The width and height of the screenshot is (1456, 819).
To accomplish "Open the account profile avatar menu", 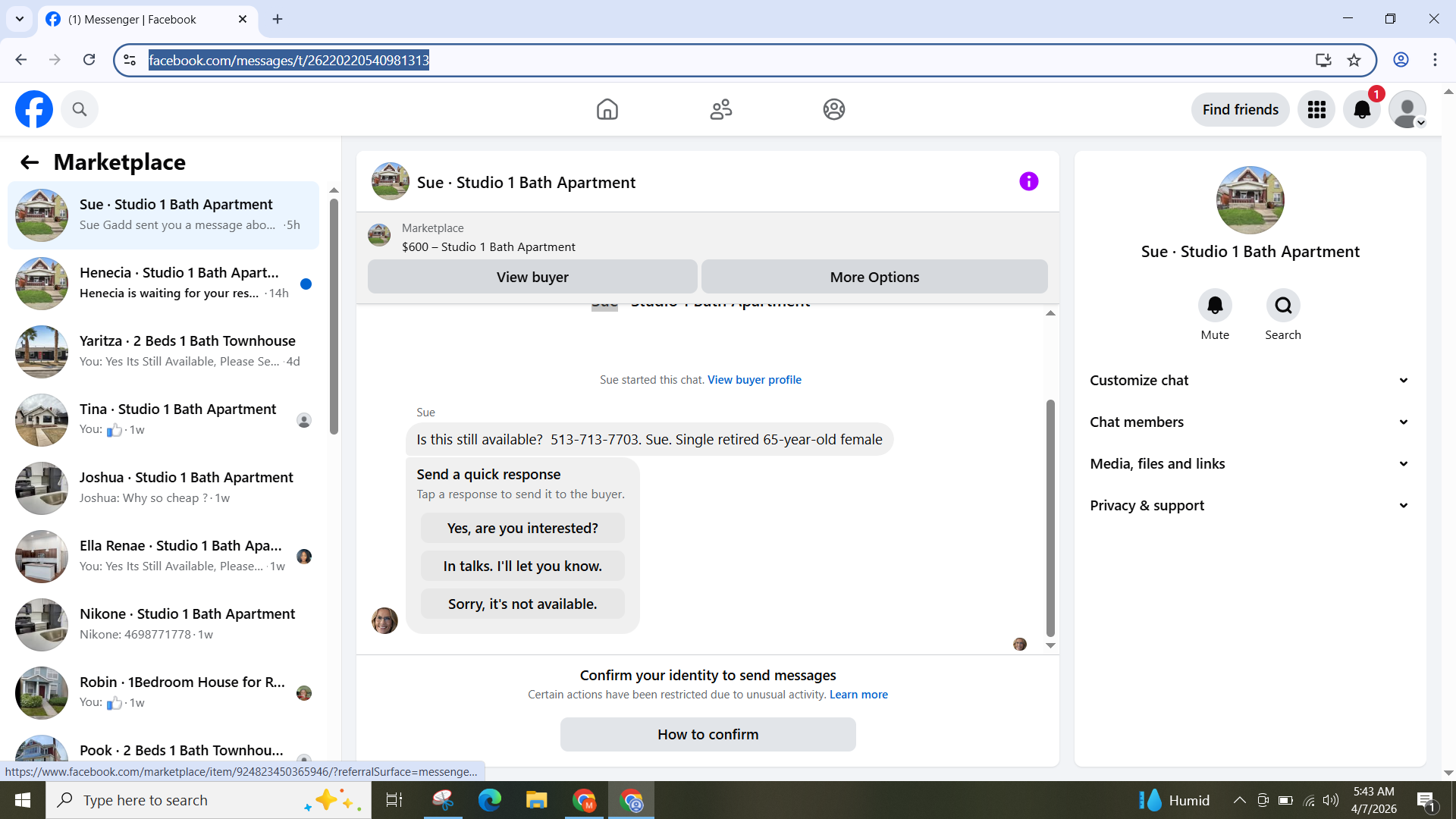I will [x=1407, y=109].
